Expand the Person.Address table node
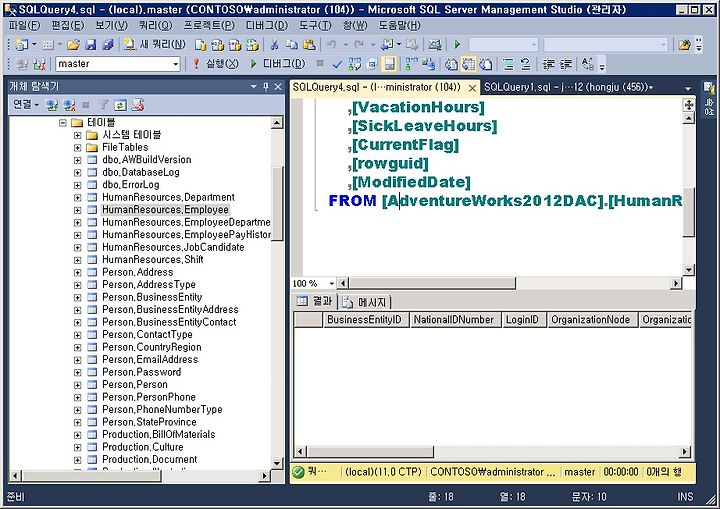This screenshot has width=720, height=509. click(78, 272)
